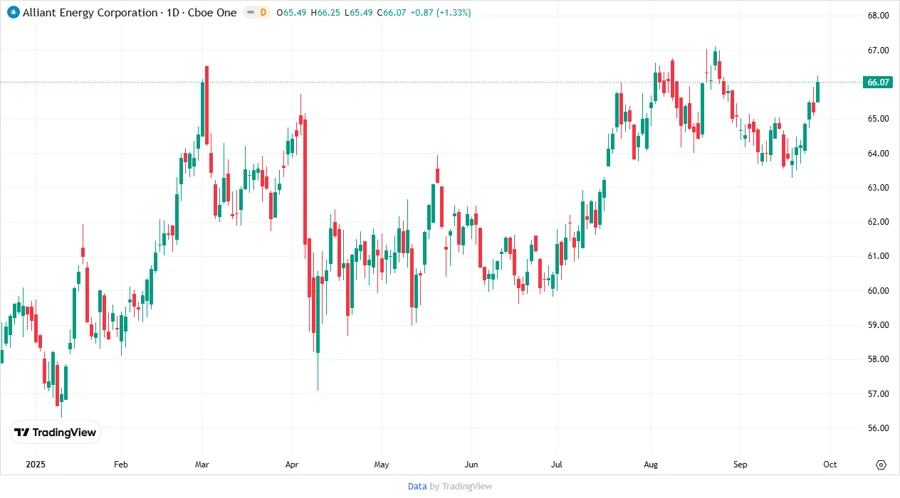Image resolution: width=900 pixels, height=498 pixels.
Task: Click the Apr time axis label
Action: click(292, 464)
